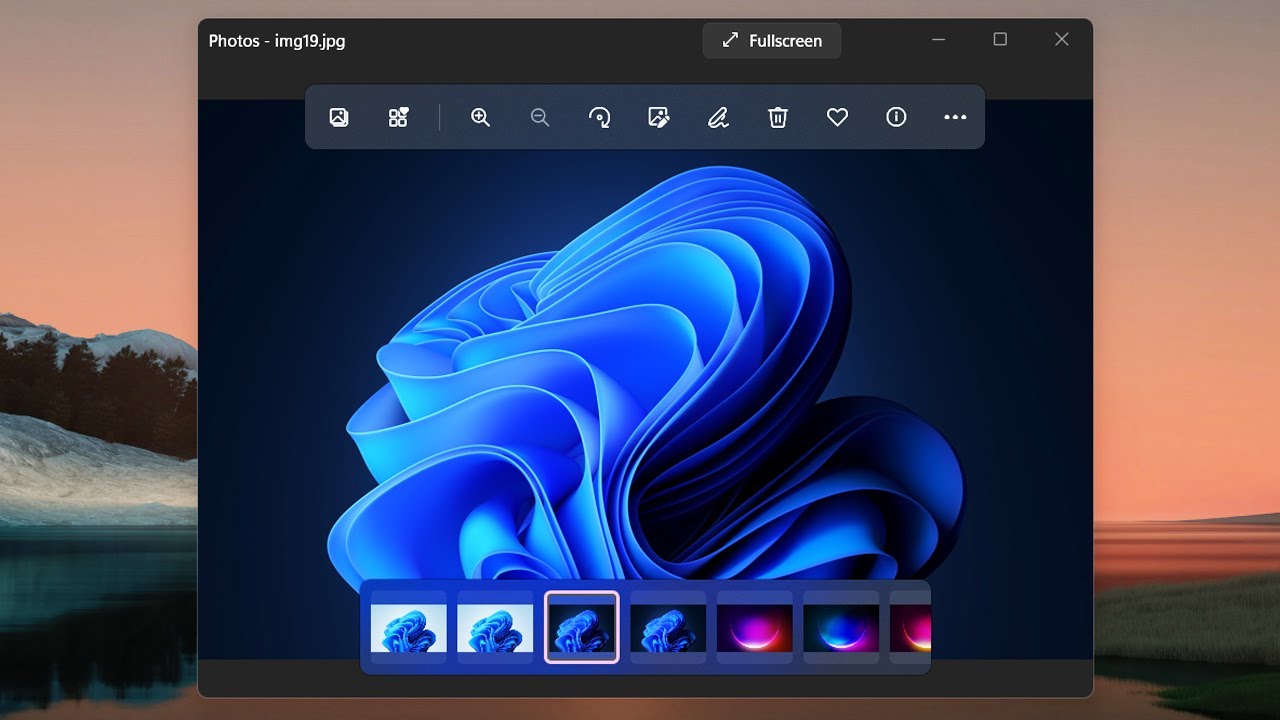
Task: Select the second light blue bloom thumbnail
Action: click(x=495, y=627)
